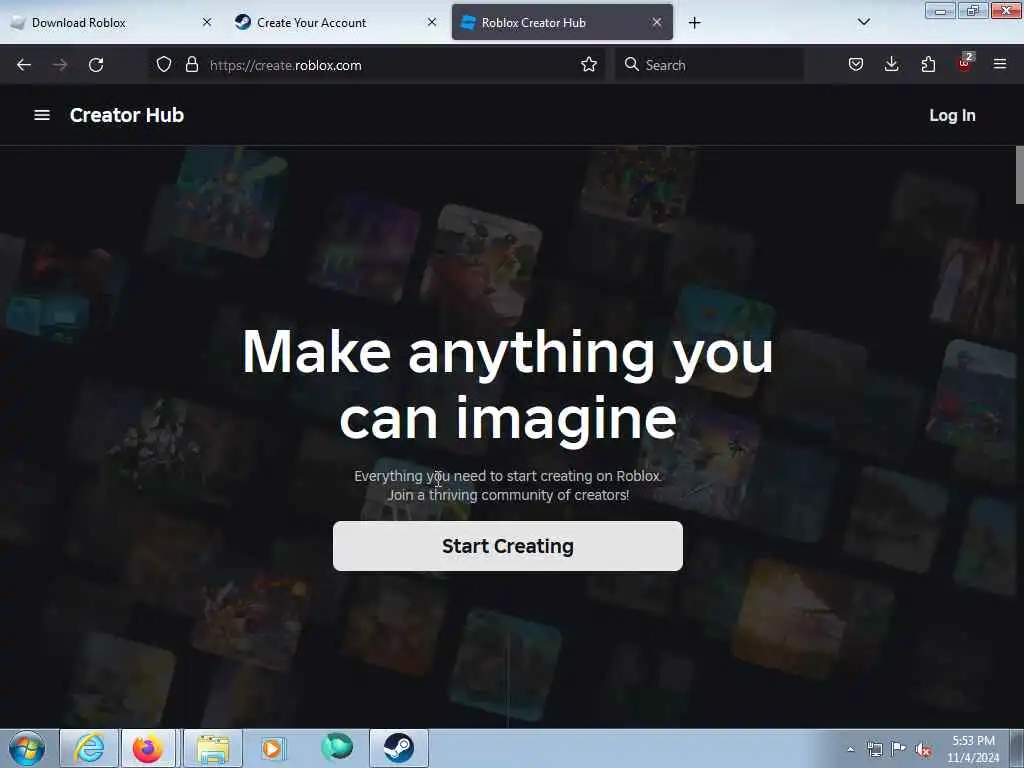Expand the list all tabs chevron
Screen dimensions: 1024x768
coord(863,22)
